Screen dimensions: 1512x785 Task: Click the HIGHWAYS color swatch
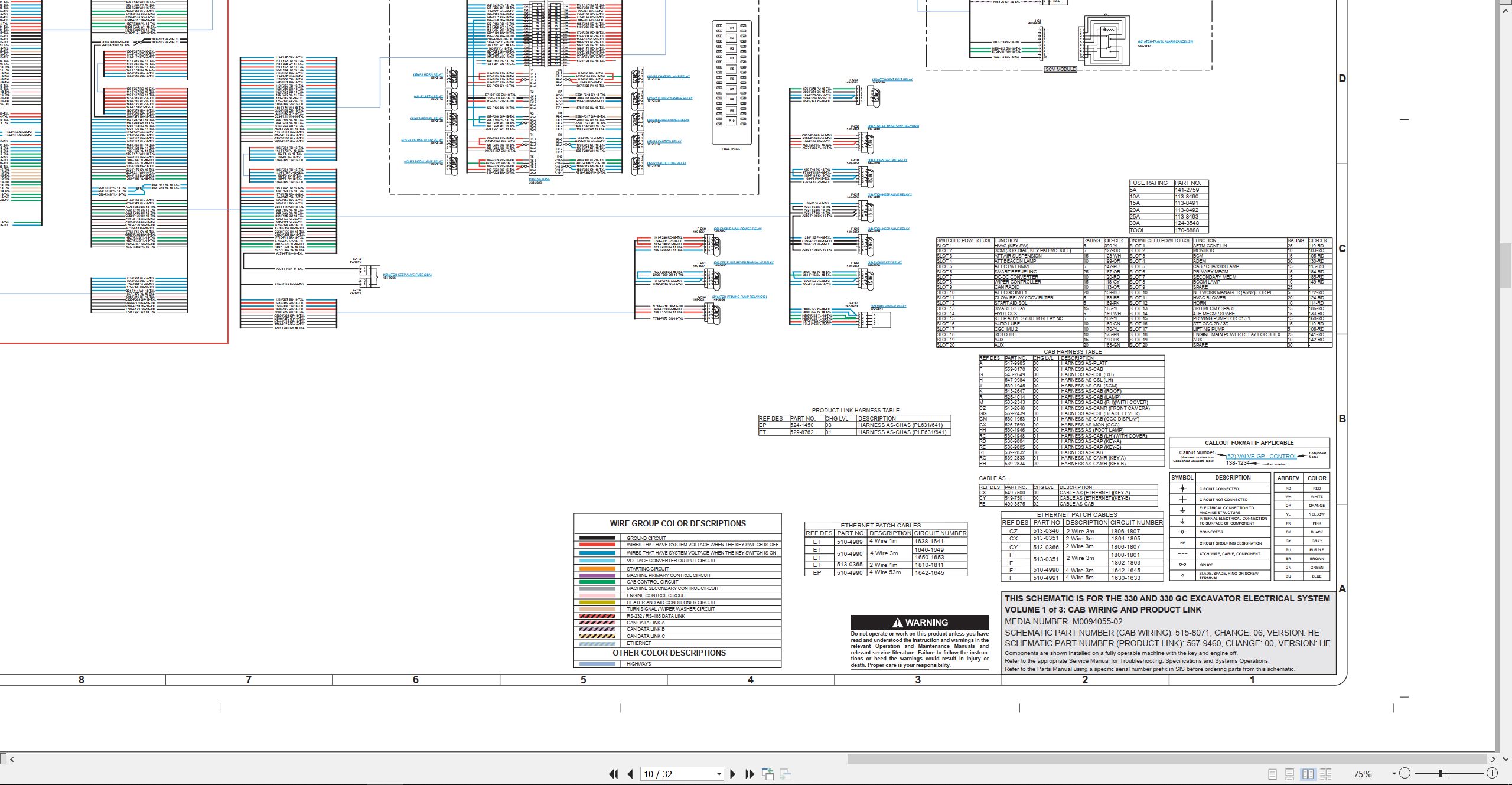click(597, 664)
